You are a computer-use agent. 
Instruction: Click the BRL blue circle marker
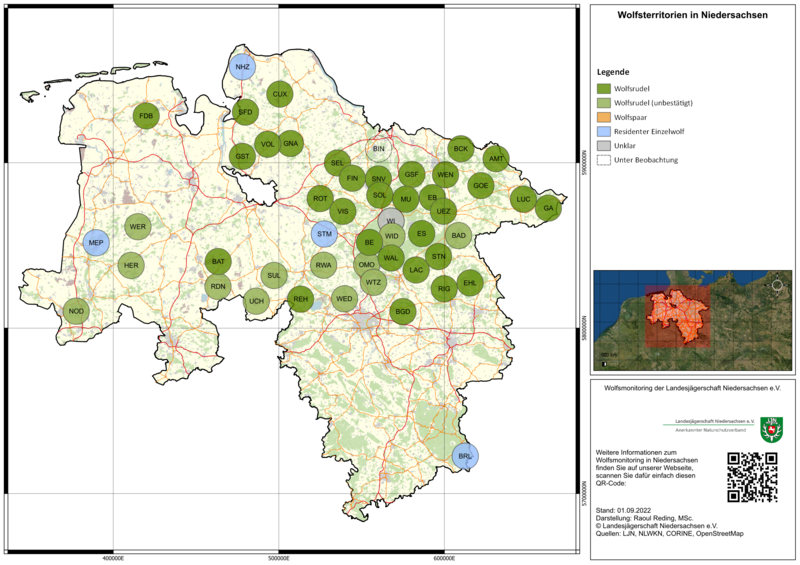[465, 456]
